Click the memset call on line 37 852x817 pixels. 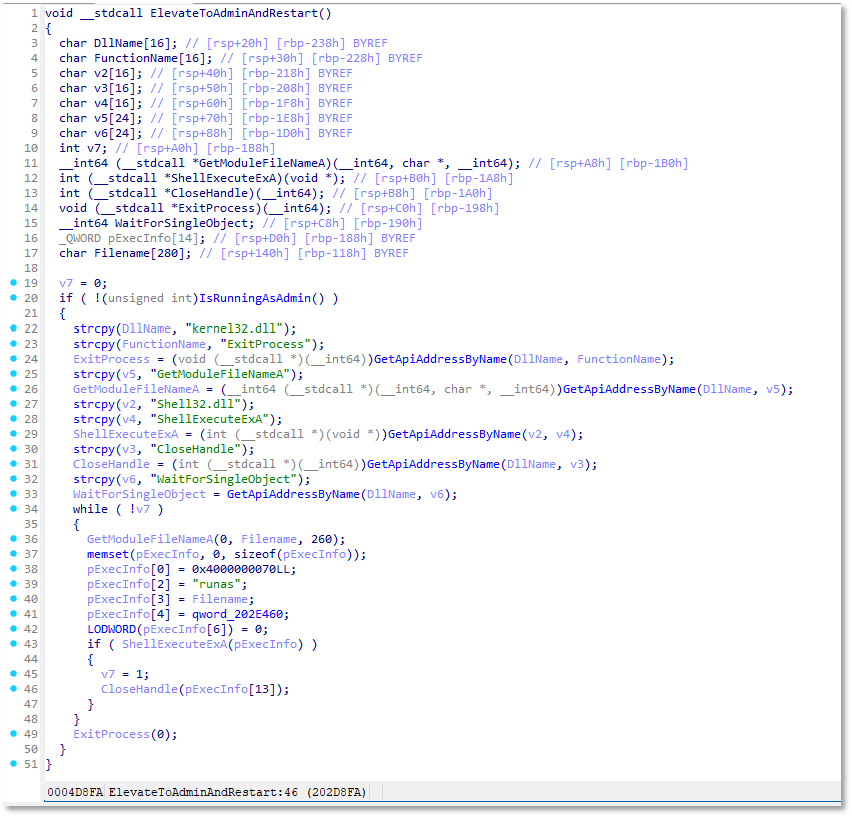point(107,554)
